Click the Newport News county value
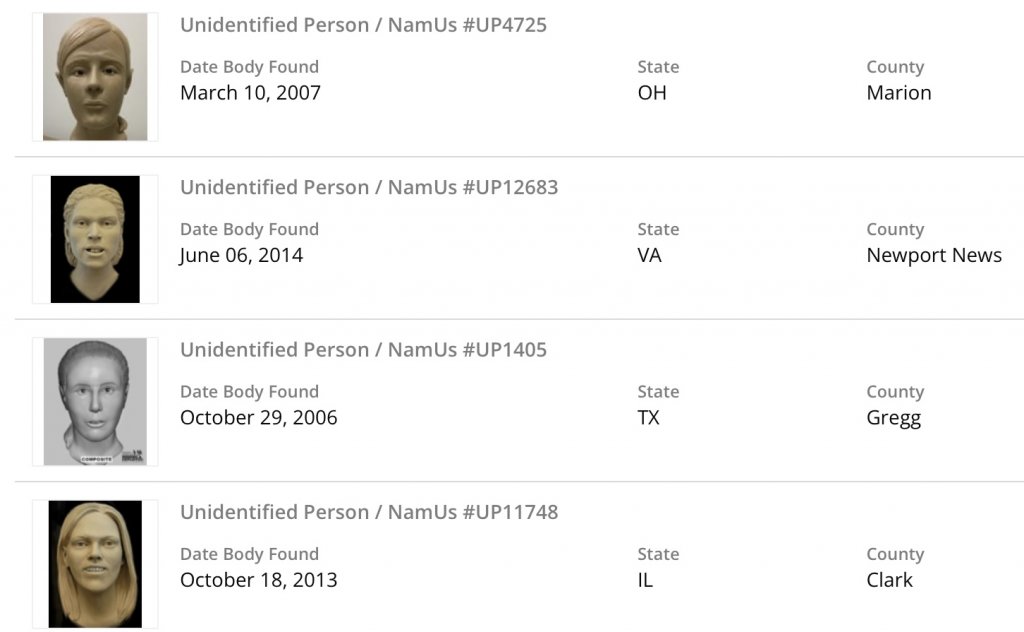 933,255
